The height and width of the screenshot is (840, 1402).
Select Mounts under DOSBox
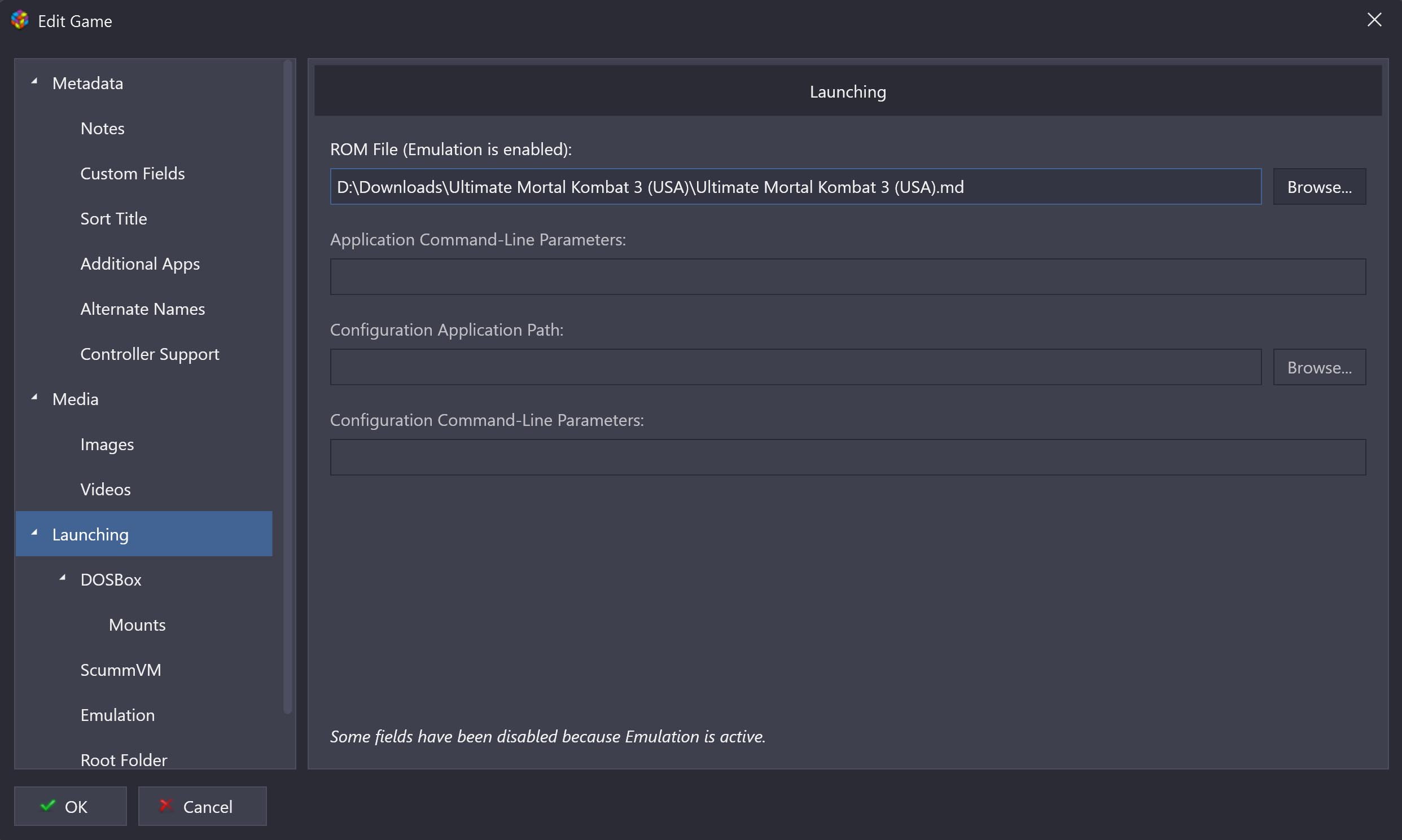coord(137,625)
